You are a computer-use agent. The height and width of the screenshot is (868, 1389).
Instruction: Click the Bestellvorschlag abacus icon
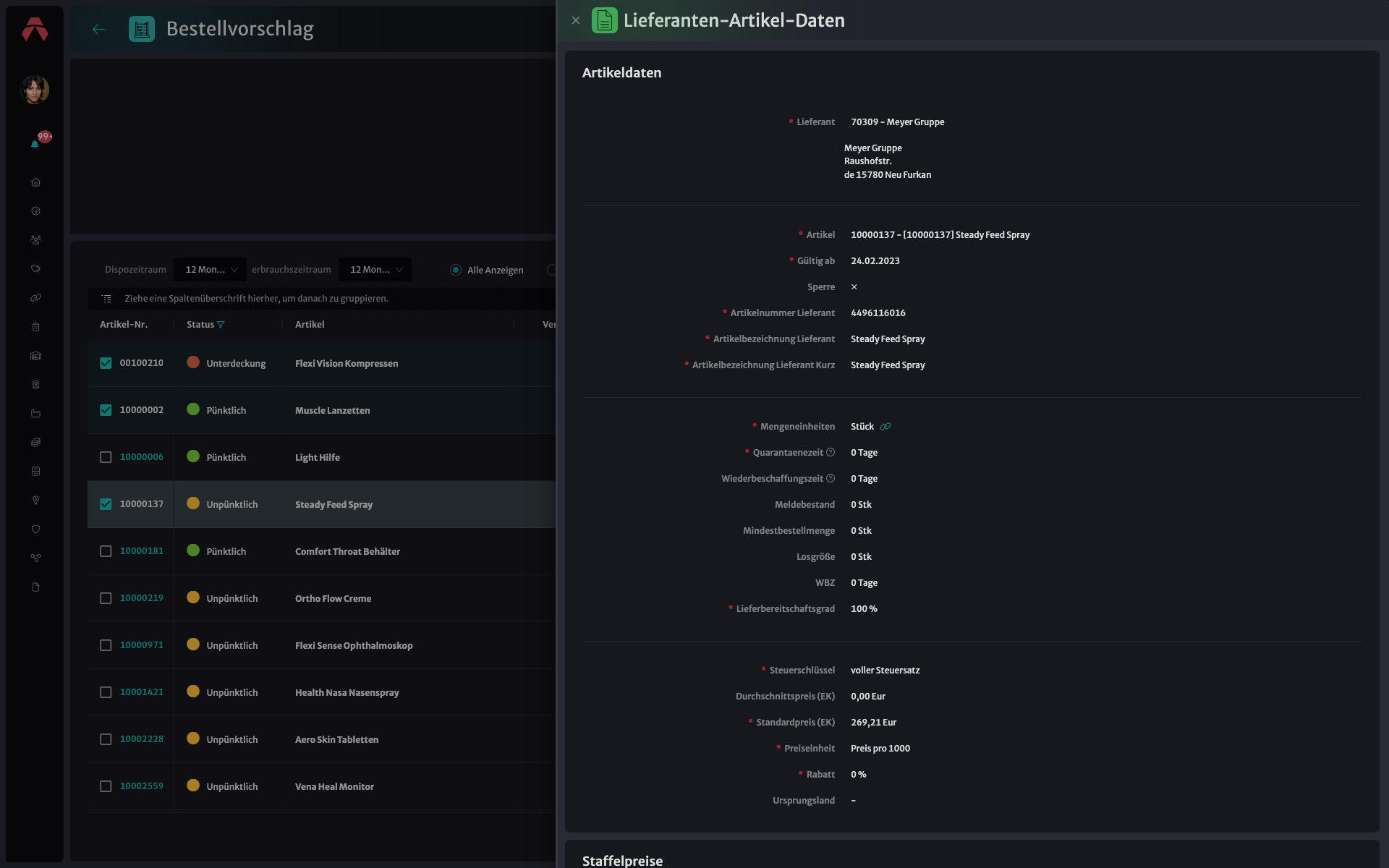[142, 29]
